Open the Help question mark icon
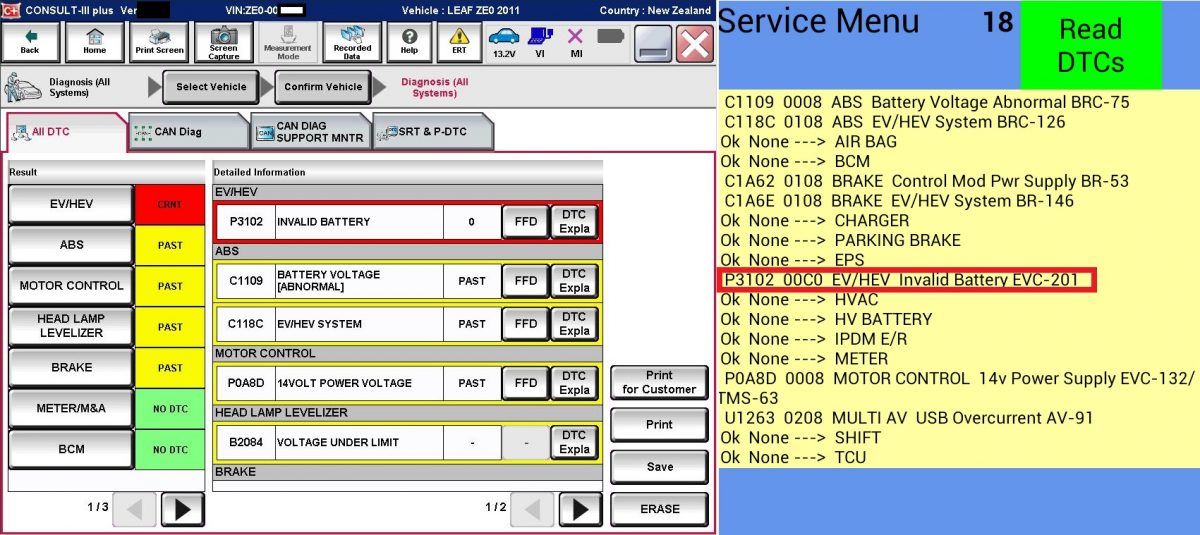 [409, 42]
